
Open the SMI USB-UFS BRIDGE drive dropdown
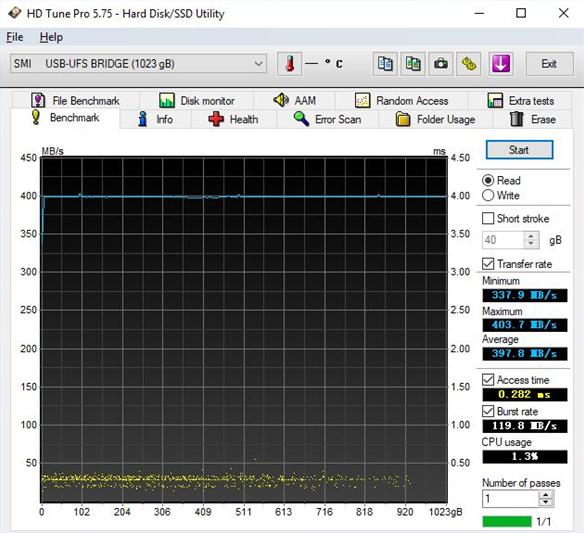pyautogui.click(x=139, y=64)
